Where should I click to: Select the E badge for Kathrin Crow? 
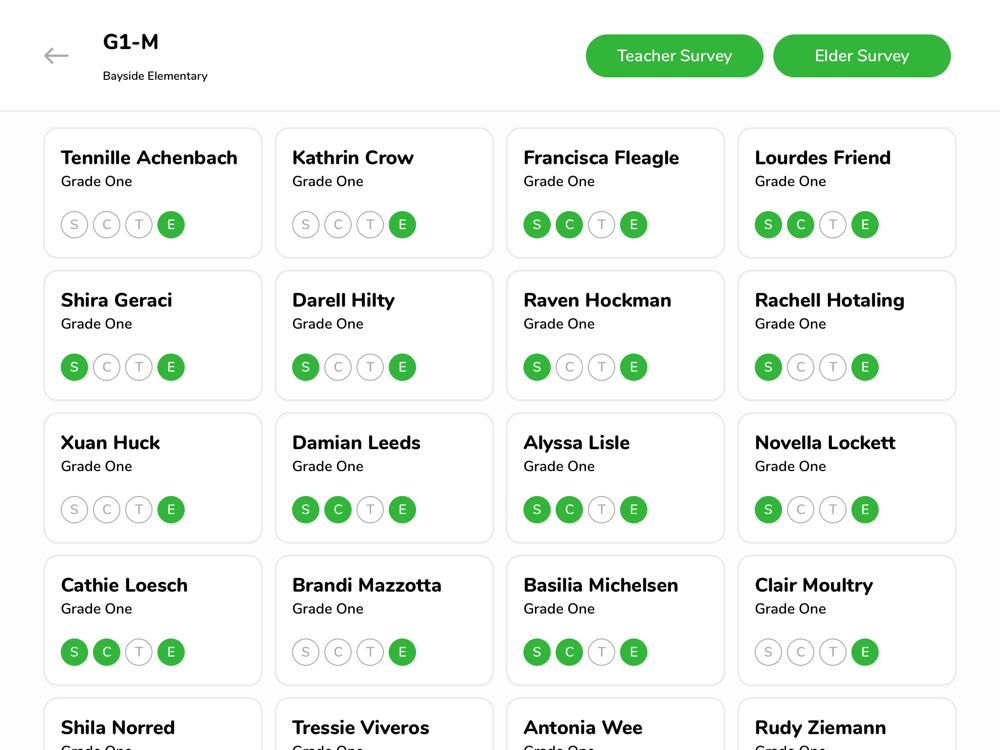pos(402,224)
